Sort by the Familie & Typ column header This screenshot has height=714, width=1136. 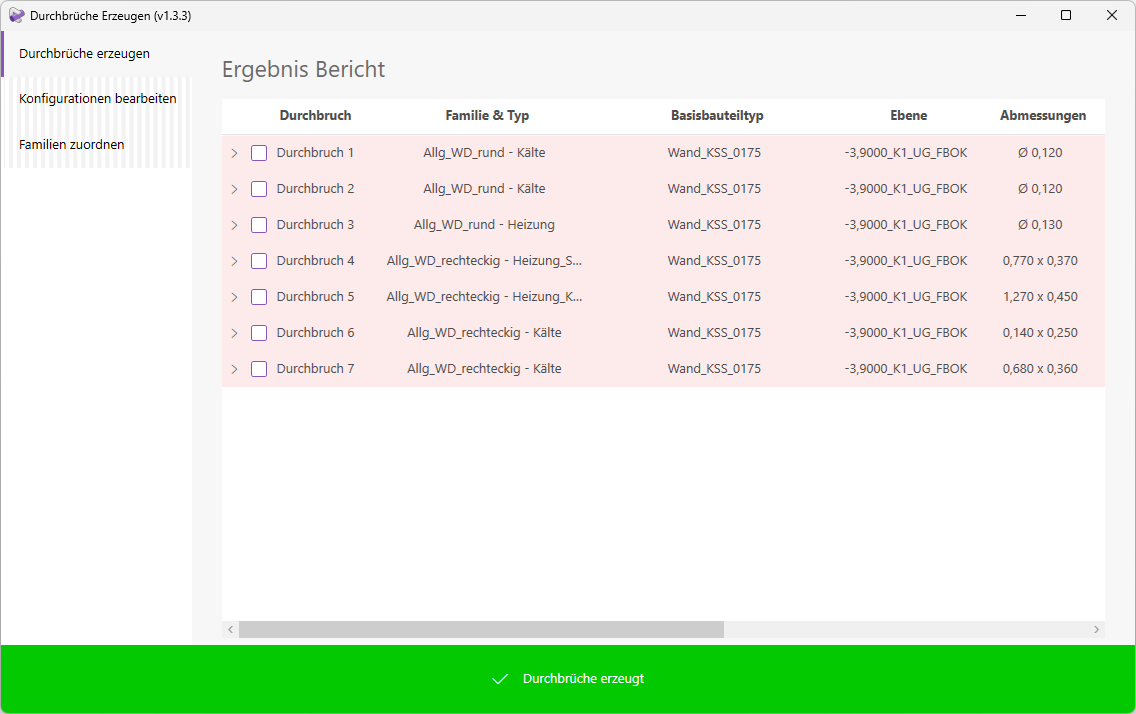[487, 116]
